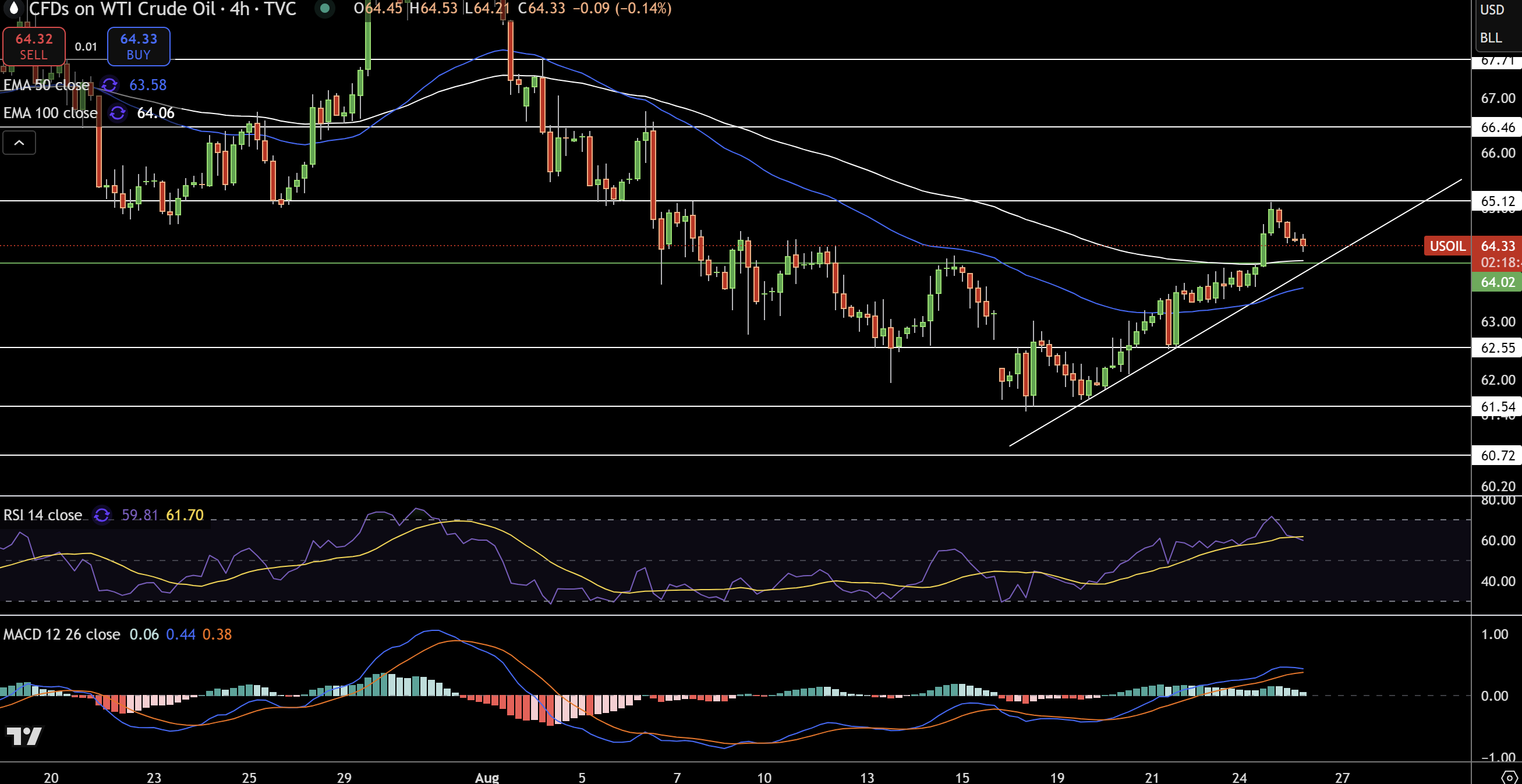The height and width of the screenshot is (784, 1522).
Task: Select the RSI 14 close legend
Action: 43,515
